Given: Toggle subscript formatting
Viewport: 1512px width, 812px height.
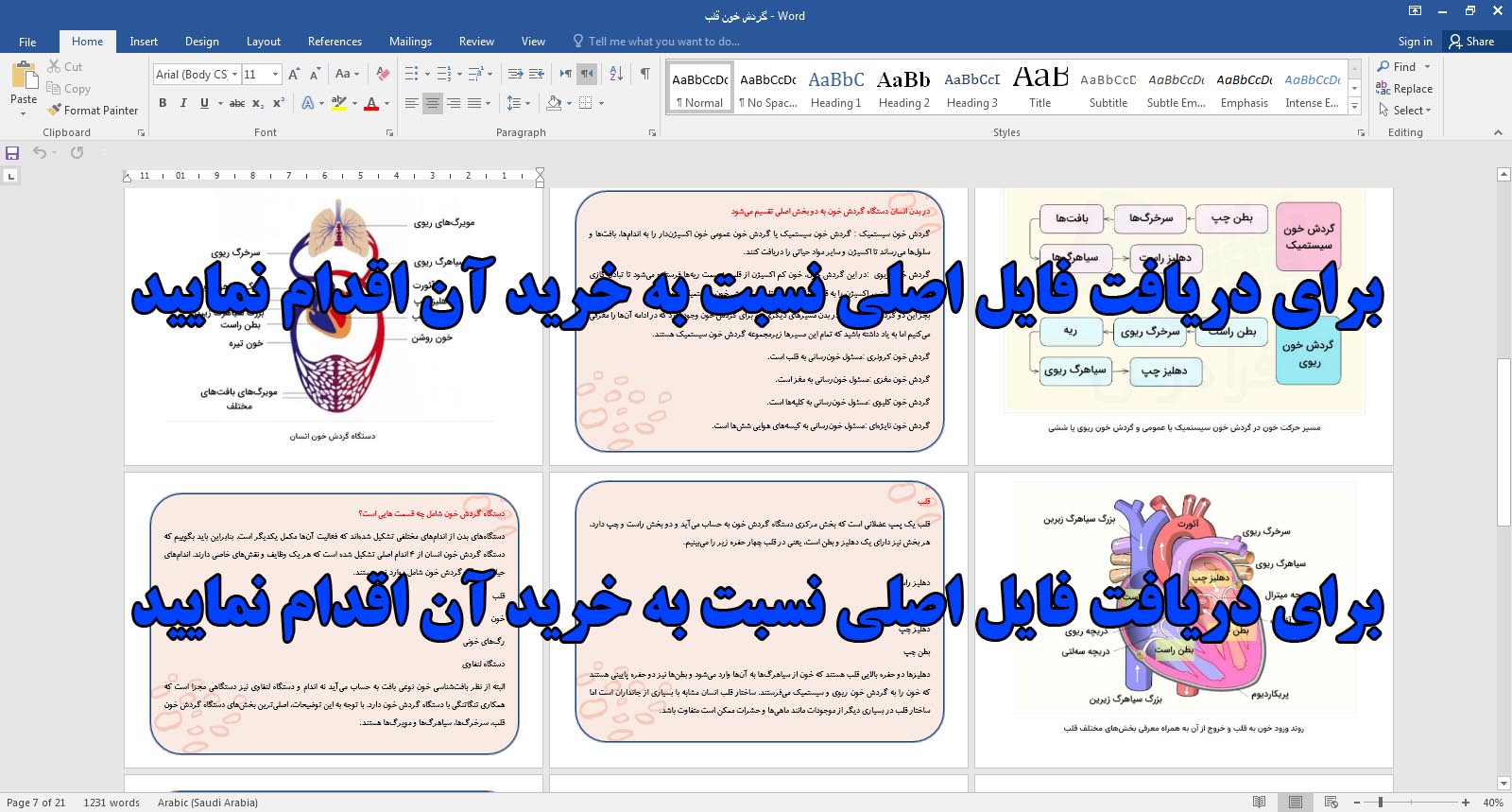Looking at the screenshot, I should point(258,103).
